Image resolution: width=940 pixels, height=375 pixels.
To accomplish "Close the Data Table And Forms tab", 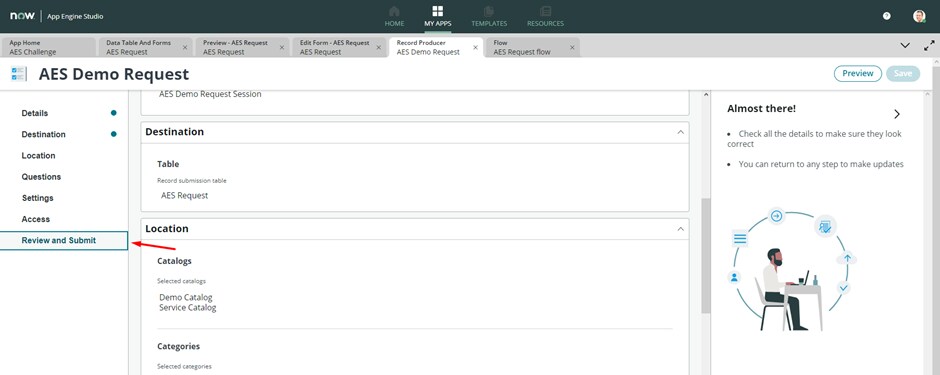I will pos(185,47).
